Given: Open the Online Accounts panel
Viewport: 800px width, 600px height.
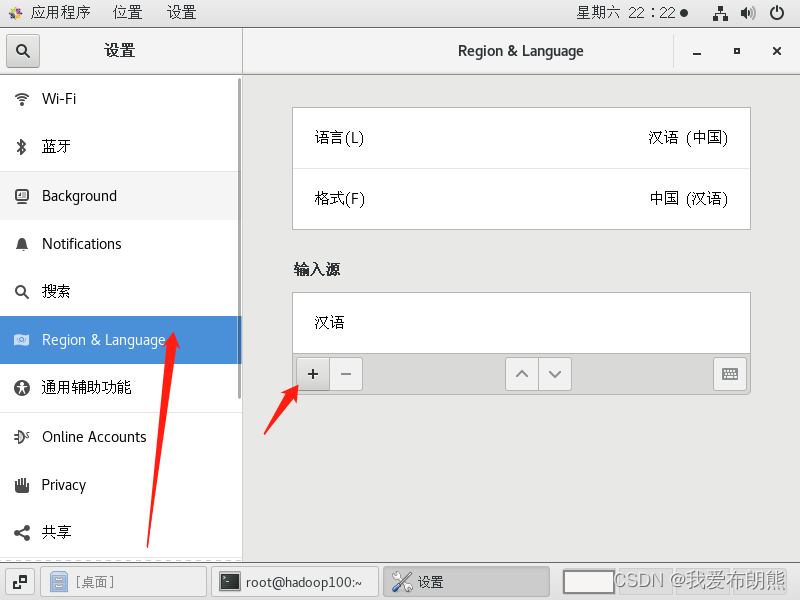Looking at the screenshot, I should coord(93,436).
